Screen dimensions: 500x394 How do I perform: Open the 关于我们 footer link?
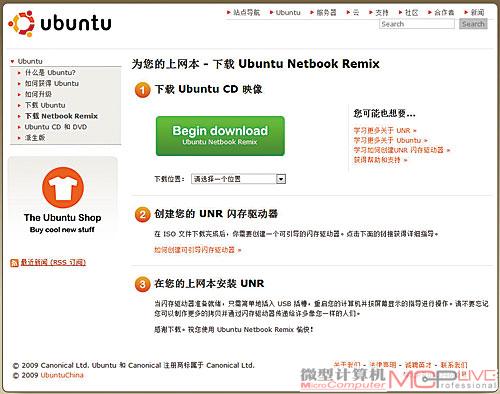point(347,365)
